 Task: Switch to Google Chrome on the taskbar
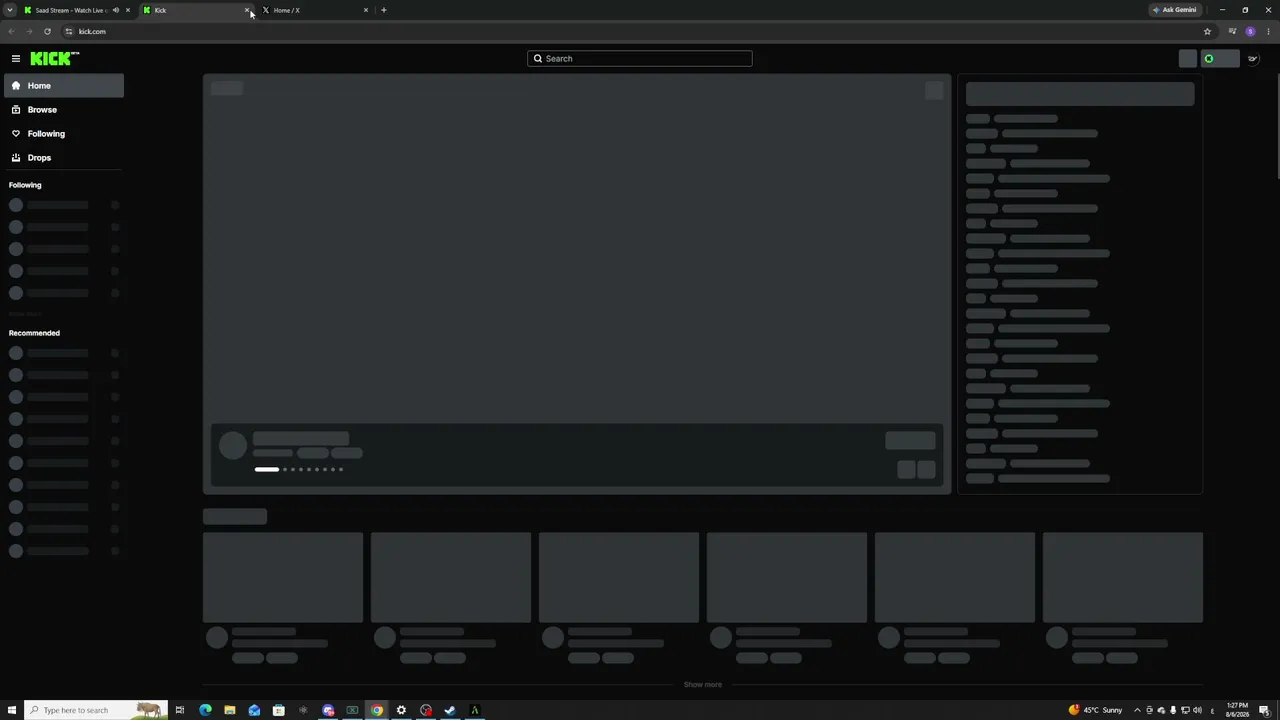[377, 710]
